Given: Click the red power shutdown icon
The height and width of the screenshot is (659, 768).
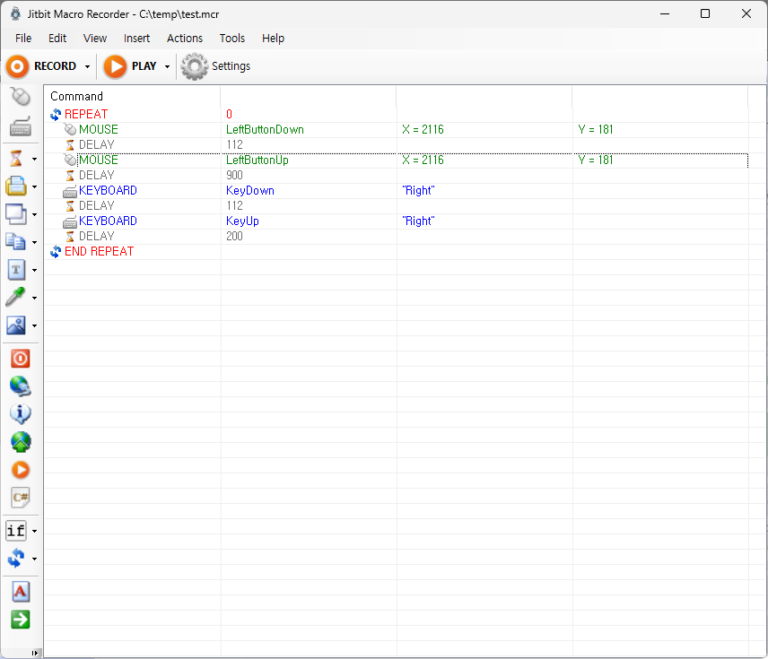Looking at the screenshot, I should (20, 359).
